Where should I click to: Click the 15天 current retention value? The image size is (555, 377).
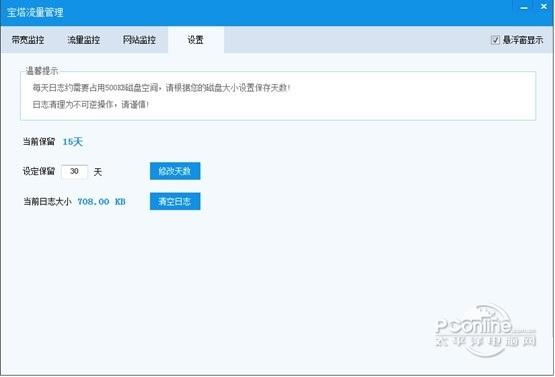tap(73, 142)
